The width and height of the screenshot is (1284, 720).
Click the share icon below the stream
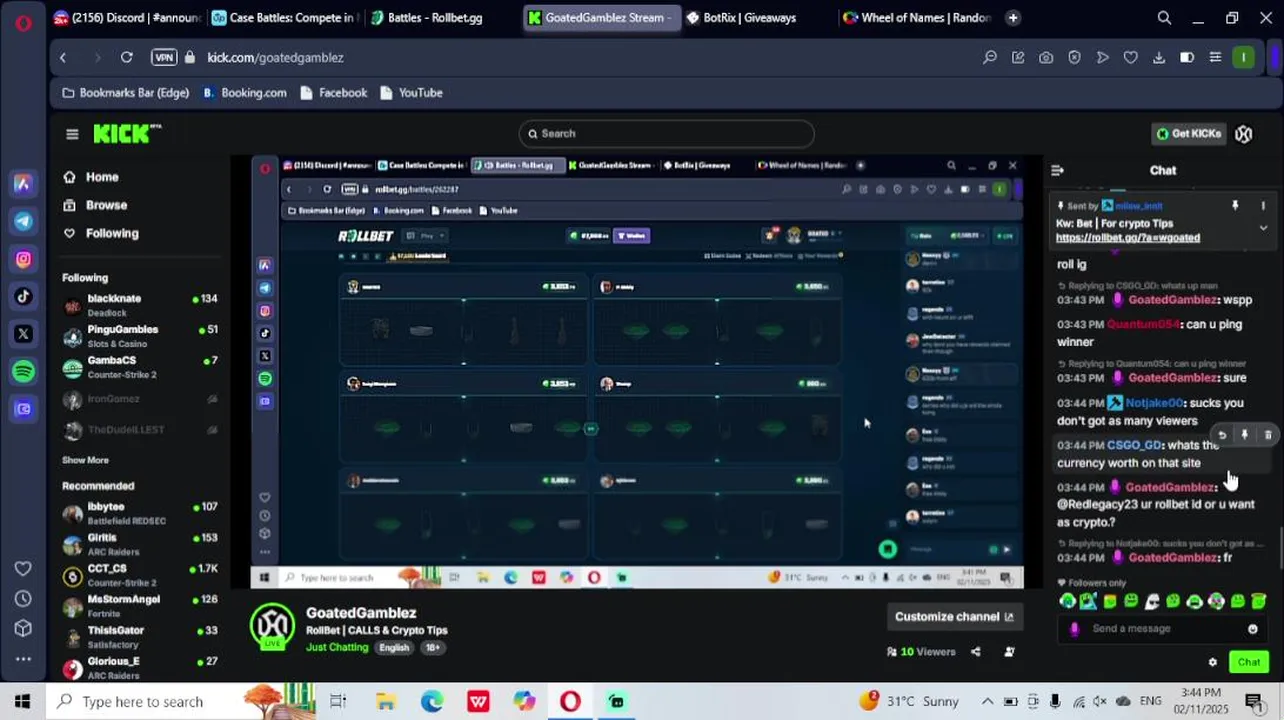click(x=976, y=652)
